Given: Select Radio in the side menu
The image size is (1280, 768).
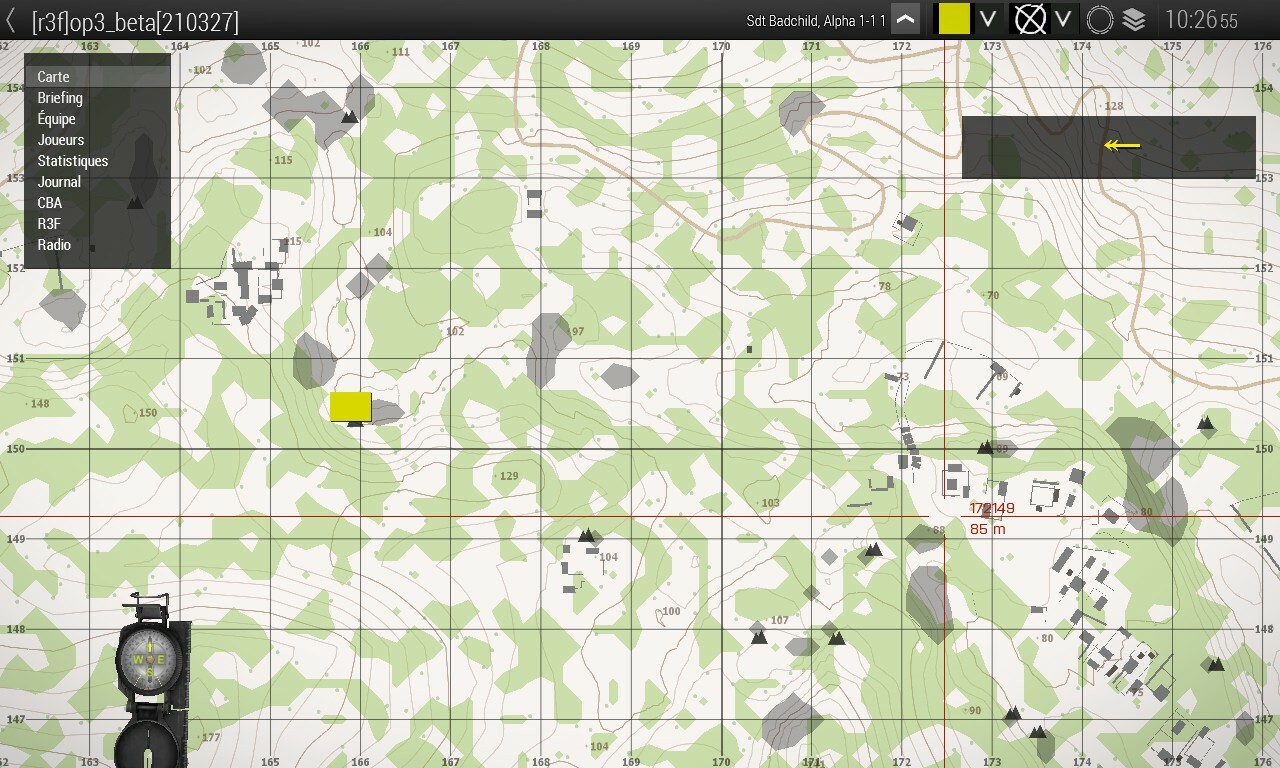Looking at the screenshot, I should (54, 245).
